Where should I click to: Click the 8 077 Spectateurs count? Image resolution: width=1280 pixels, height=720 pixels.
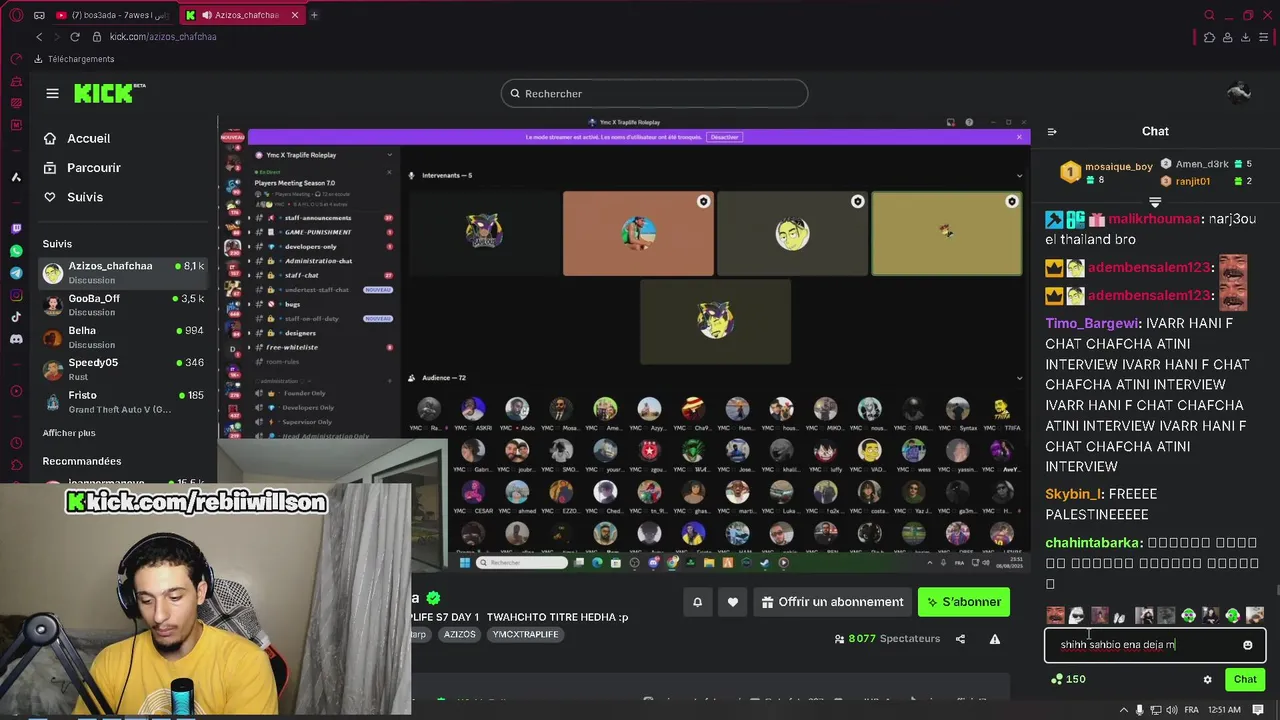tap(887, 639)
